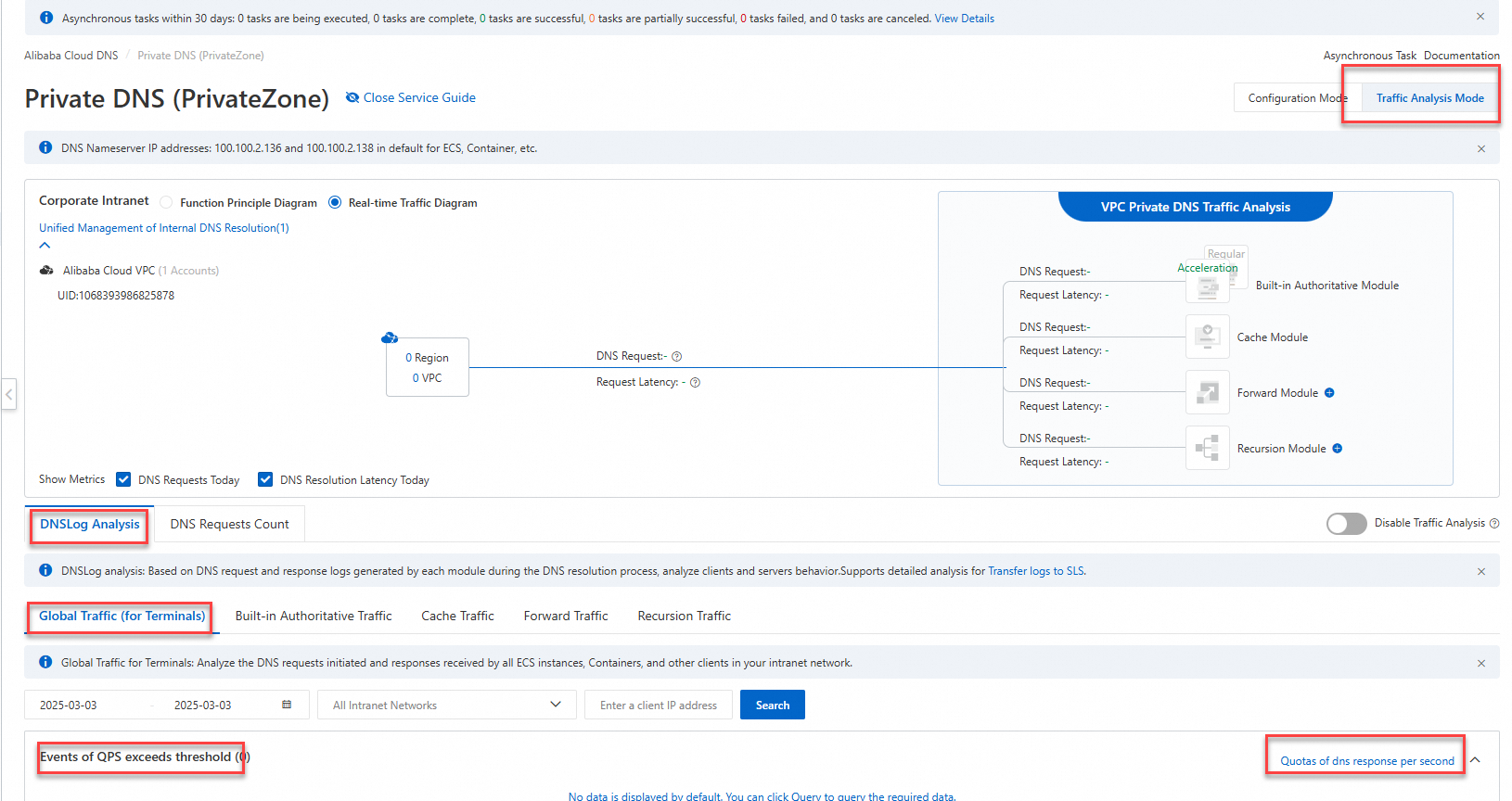Open the calendar date picker icon
This screenshot has width=1512, height=801.
(287, 705)
